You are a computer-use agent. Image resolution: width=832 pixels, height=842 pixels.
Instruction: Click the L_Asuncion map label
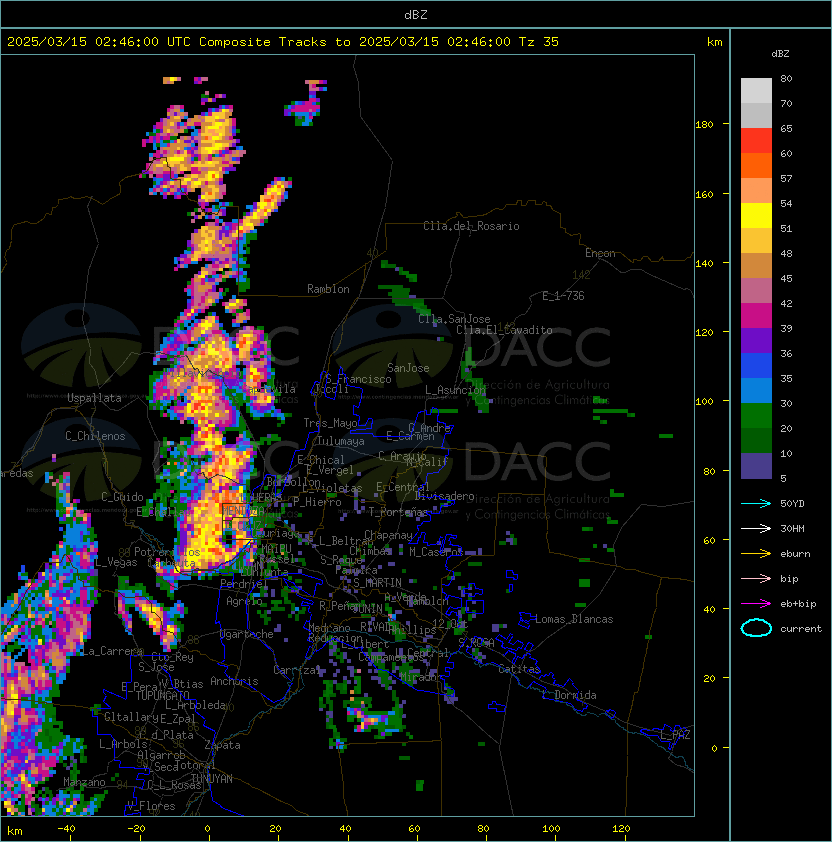pyautogui.click(x=455, y=390)
